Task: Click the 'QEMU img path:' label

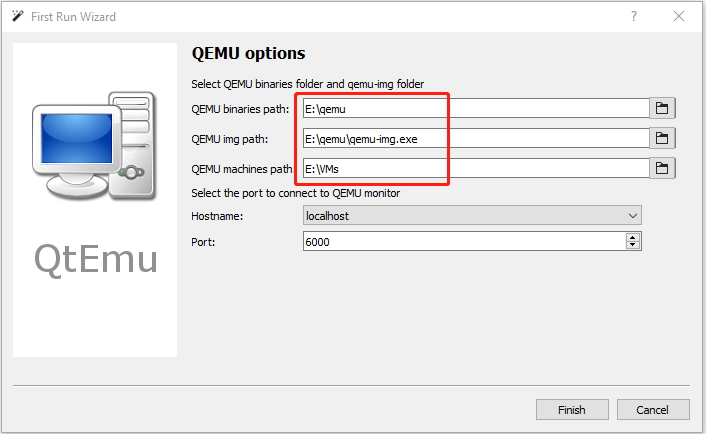Action: coord(230,139)
